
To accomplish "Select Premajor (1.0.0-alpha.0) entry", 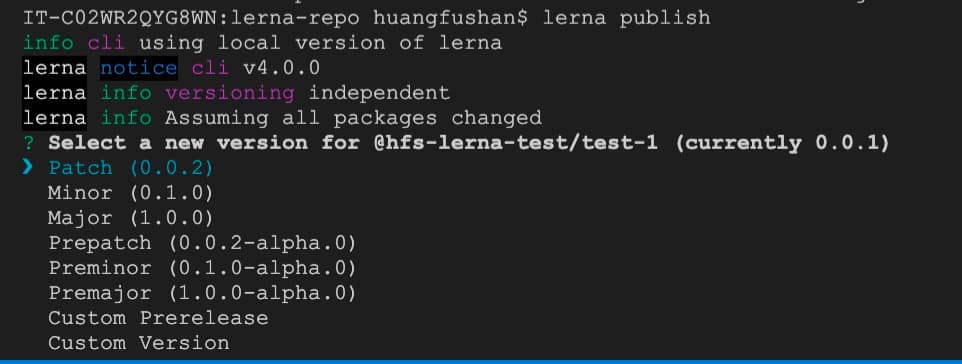I will 202,294.
